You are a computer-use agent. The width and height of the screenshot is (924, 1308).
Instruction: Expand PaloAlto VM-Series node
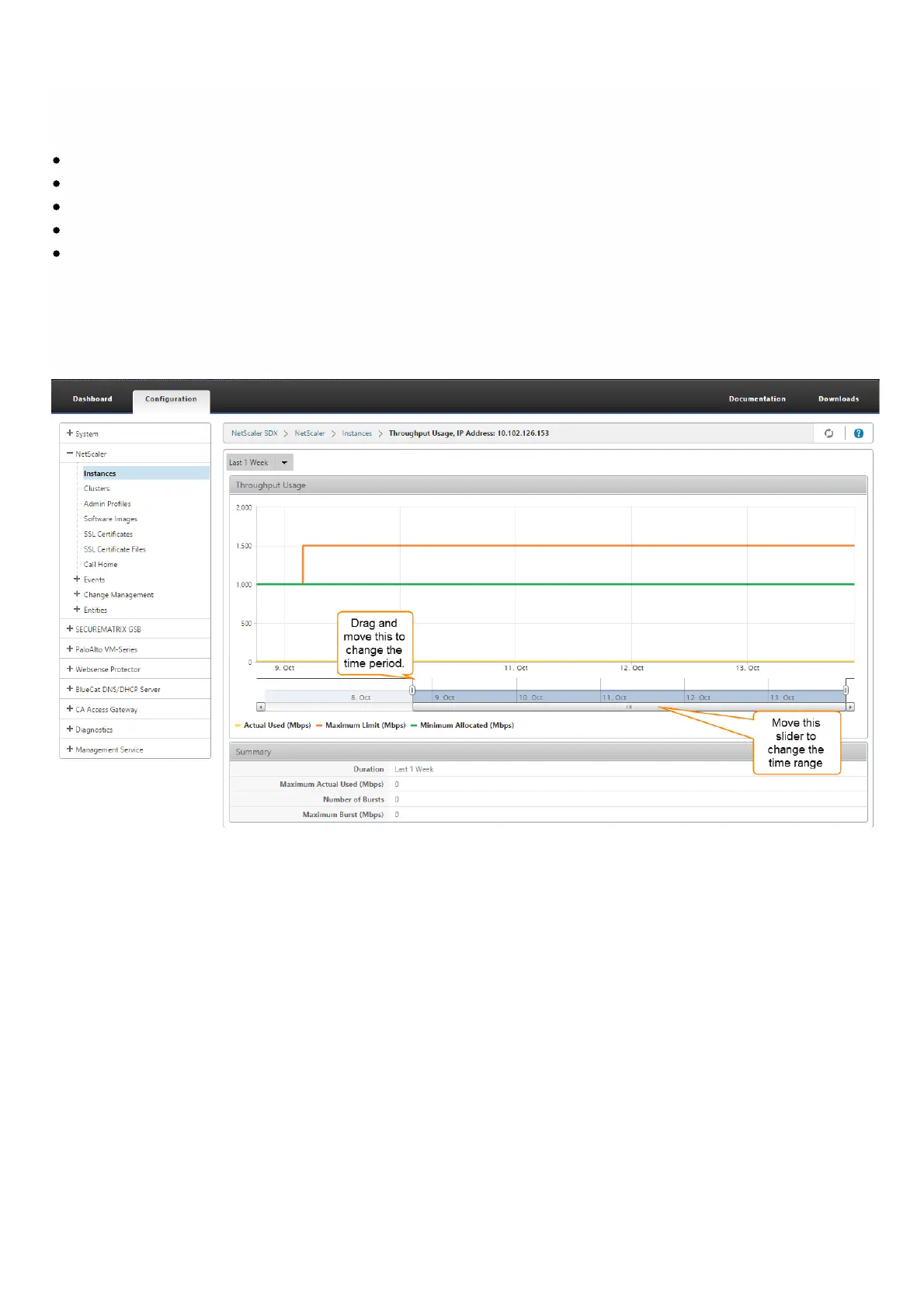(69, 649)
